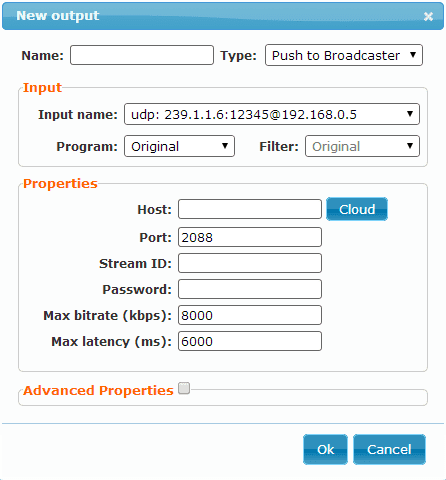This screenshot has width=446, height=480.
Task: Focus the Password field
Action: pos(250,289)
